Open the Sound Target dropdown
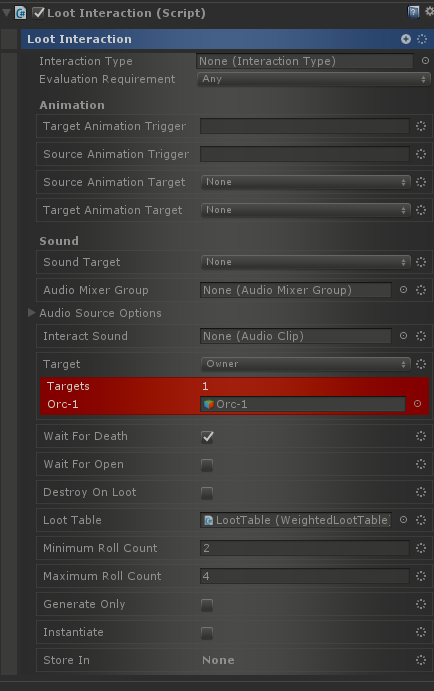 [x=305, y=262]
